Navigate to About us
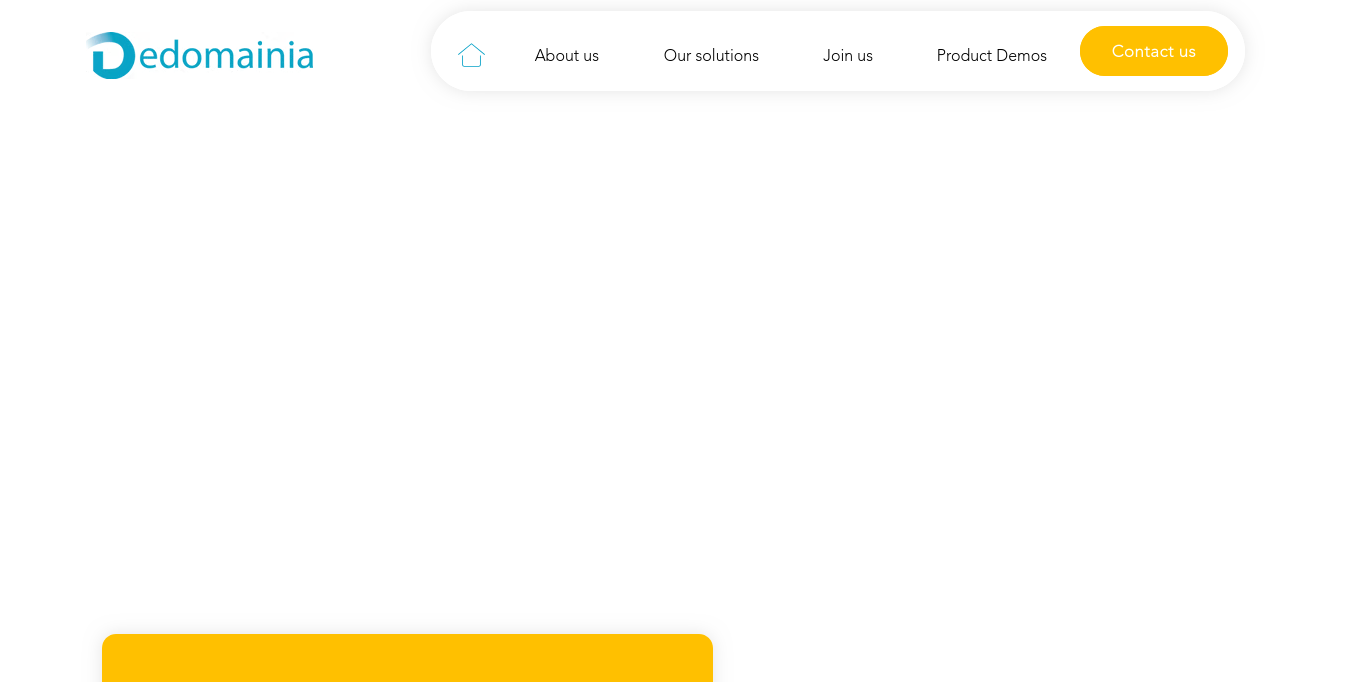 tap(566, 55)
